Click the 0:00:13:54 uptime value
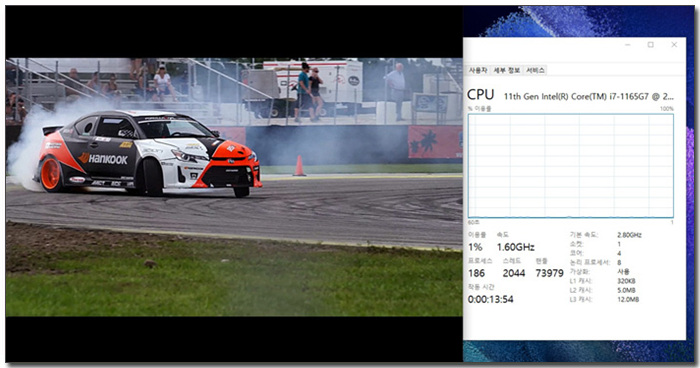This screenshot has height=368, width=700. [x=491, y=300]
